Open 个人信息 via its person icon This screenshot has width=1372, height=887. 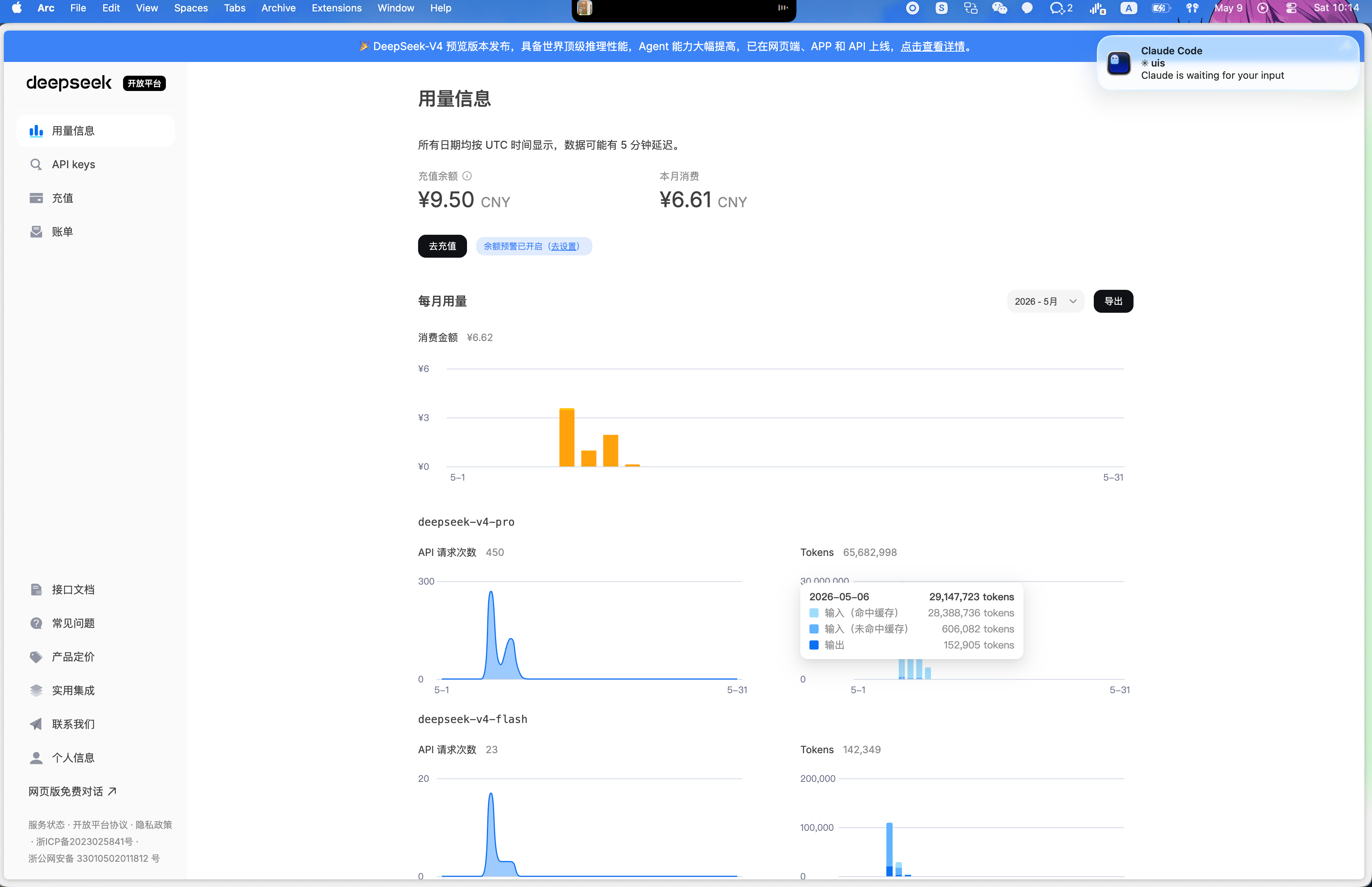point(36,758)
